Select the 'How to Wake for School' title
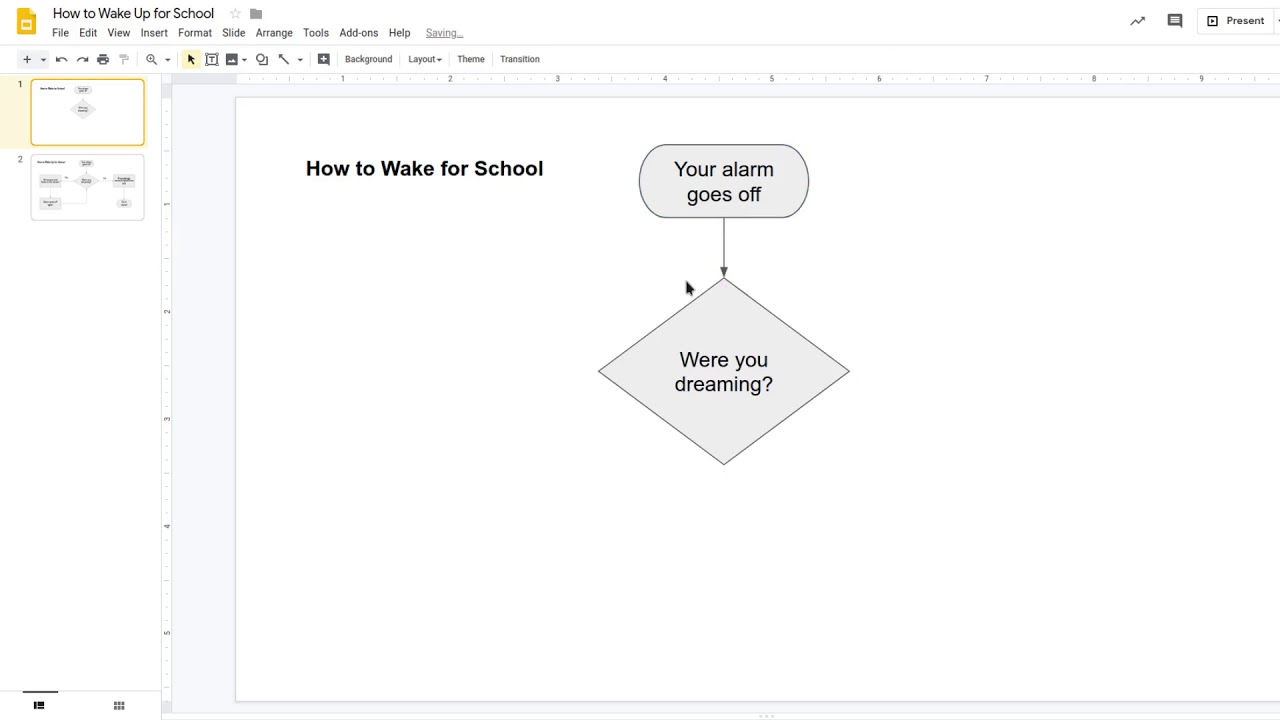Image resolution: width=1280 pixels, height=720 pixels. (x=424, y=168)
